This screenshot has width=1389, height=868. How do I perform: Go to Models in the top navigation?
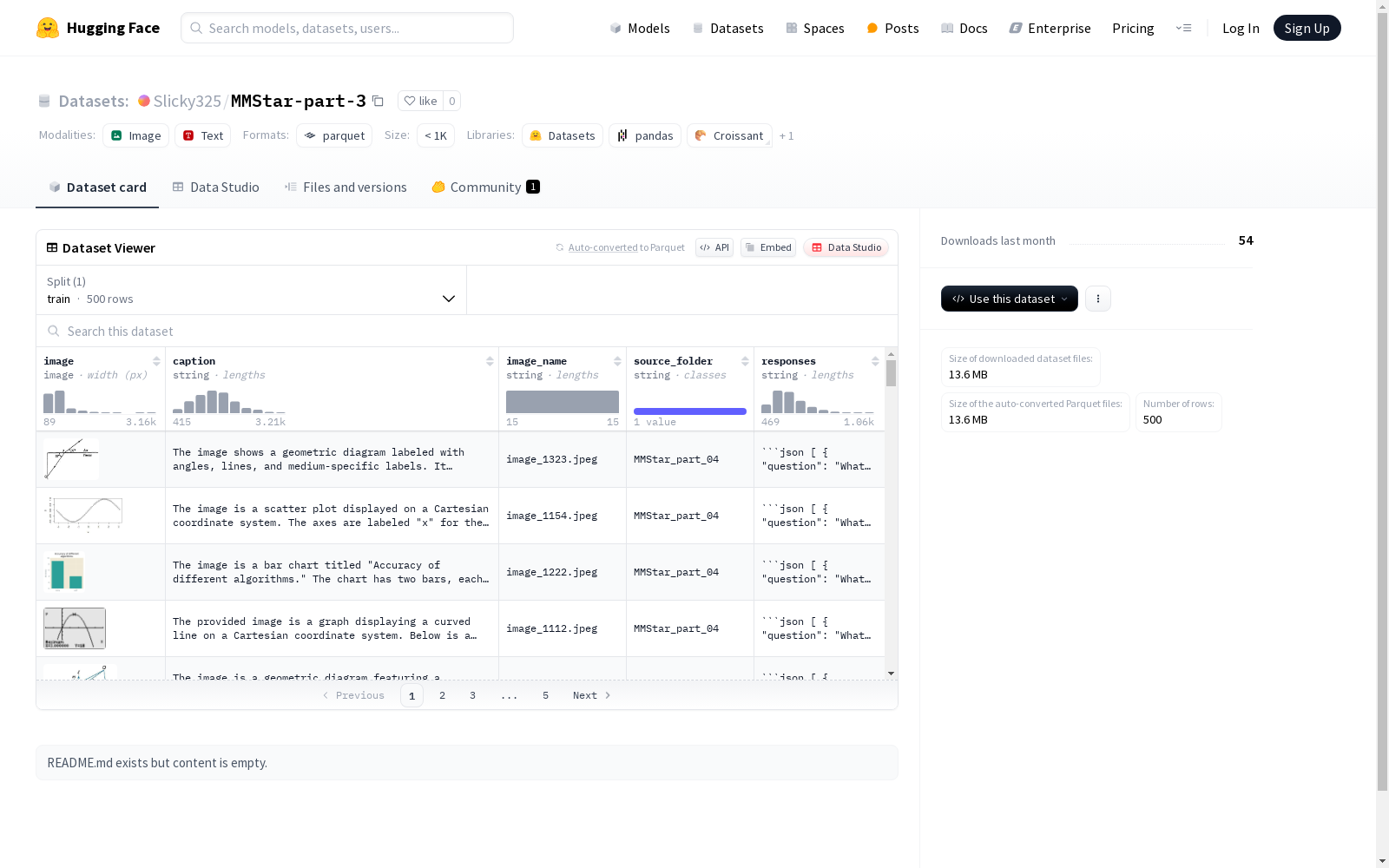coord(640,28)
